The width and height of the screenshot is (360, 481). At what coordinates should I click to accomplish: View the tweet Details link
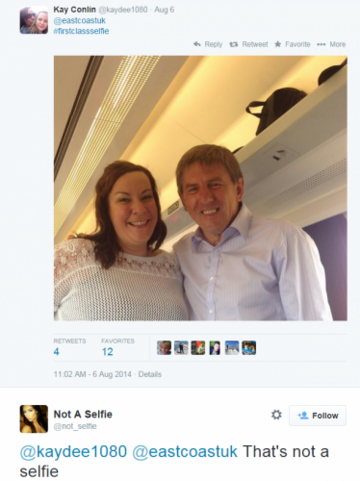pos(150,374)
